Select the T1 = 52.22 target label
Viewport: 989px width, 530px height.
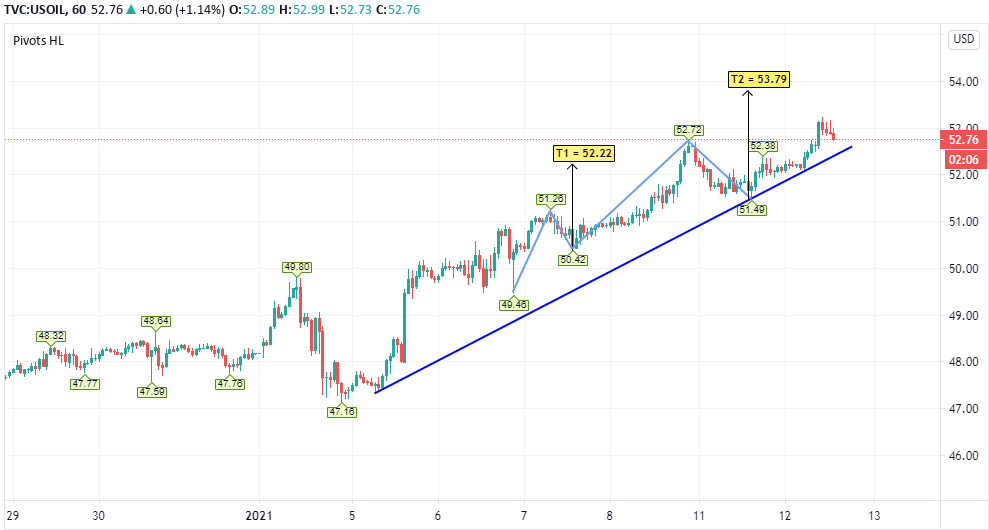(x=585, y=153)
